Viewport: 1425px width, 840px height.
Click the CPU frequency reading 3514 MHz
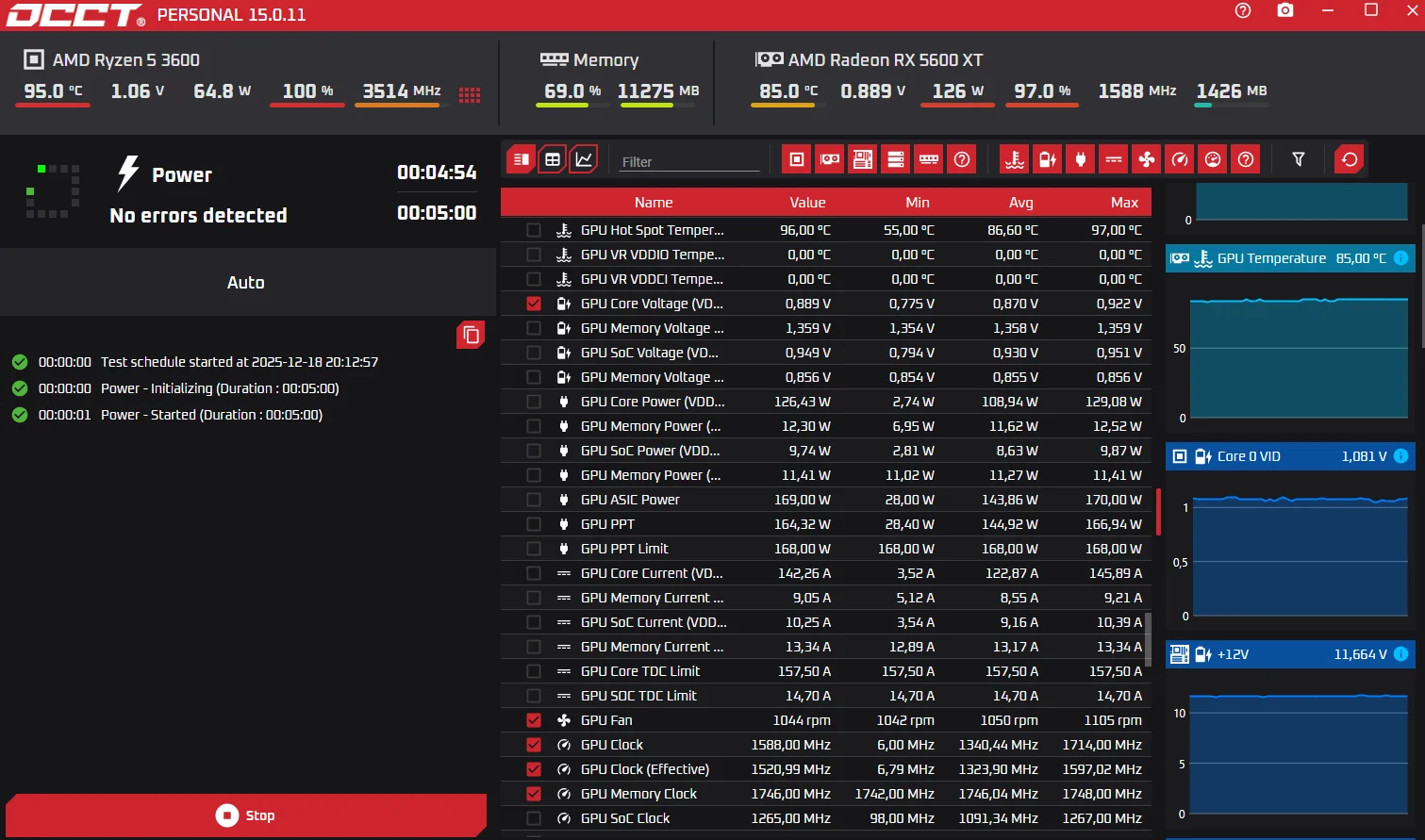point(402,91)
